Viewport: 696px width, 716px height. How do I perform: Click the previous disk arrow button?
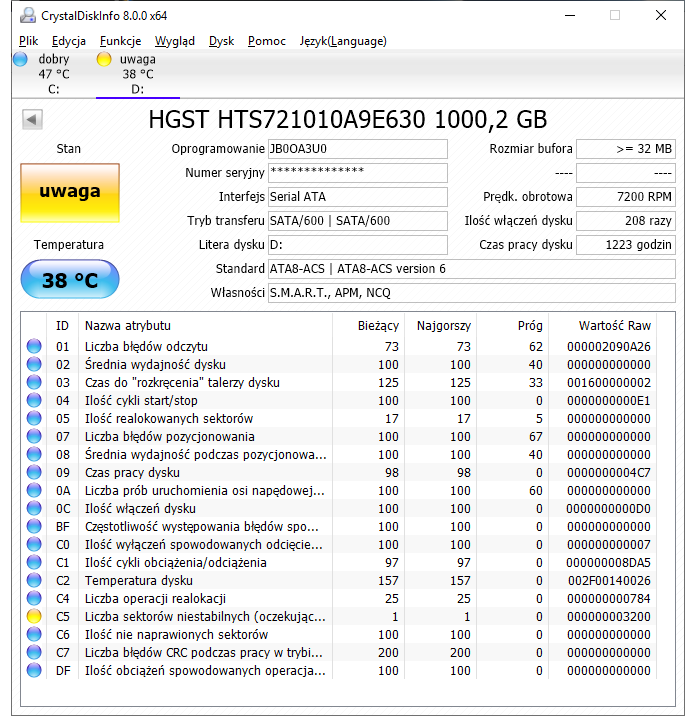(x=32, y=120)
